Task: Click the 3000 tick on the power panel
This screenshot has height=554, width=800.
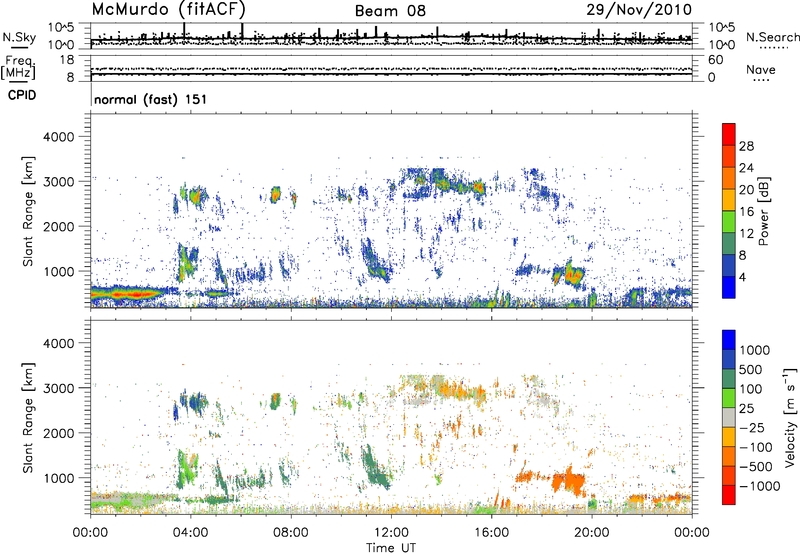Action: coord(61,182)
